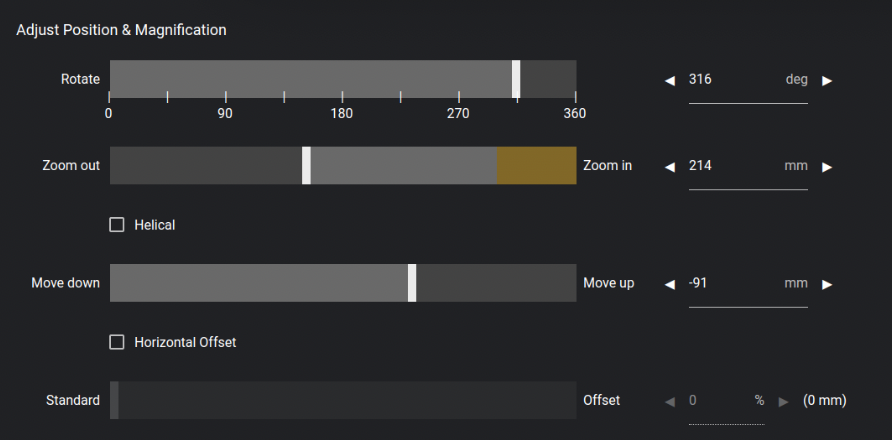Viewport: 892px width, 440px height.
Task: Click the disabled right arrow beside the offset percent
Action: tap(784, 402)
